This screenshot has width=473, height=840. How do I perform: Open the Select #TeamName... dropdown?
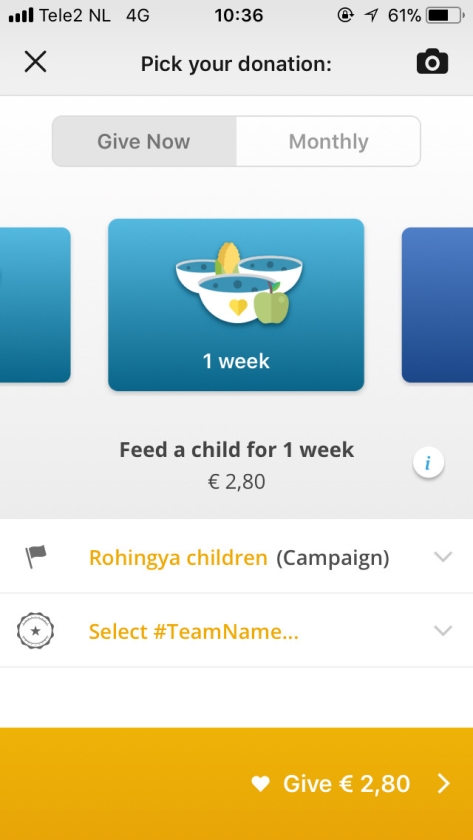pyautogui.click(x=236, y=631)
